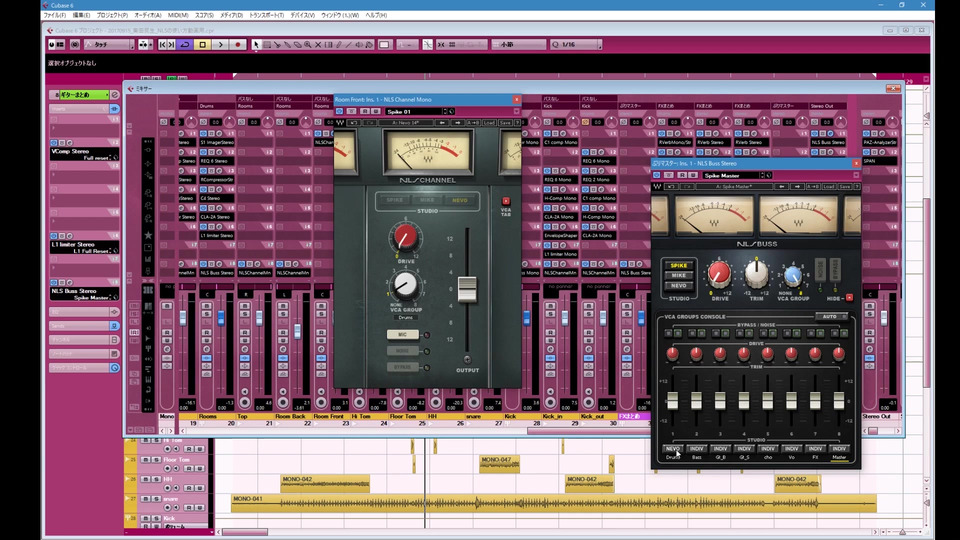Select the Draw pencil tool
This screenshot has height=540, width=960.
click(x=339, y=45)
